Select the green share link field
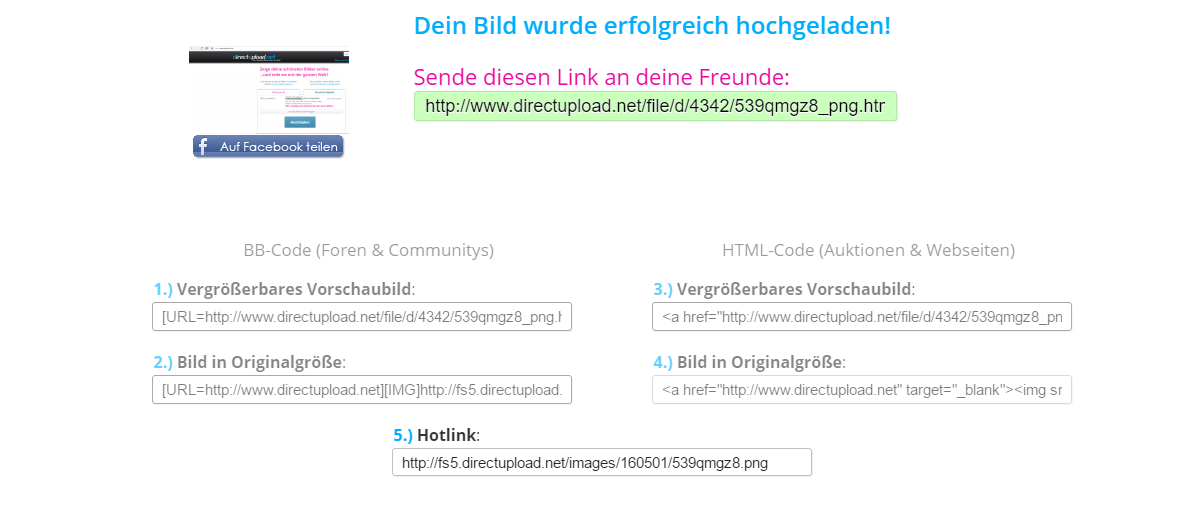Image resolution: width=1193 pixels, height=532 pixels. coord(655,107)
